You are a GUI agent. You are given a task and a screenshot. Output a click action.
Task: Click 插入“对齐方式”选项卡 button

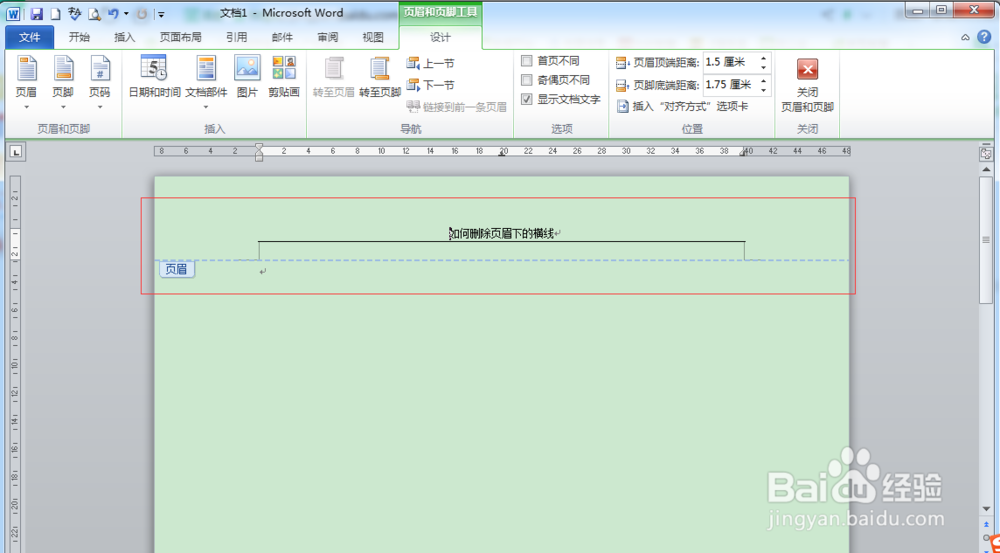coord(682,107)
